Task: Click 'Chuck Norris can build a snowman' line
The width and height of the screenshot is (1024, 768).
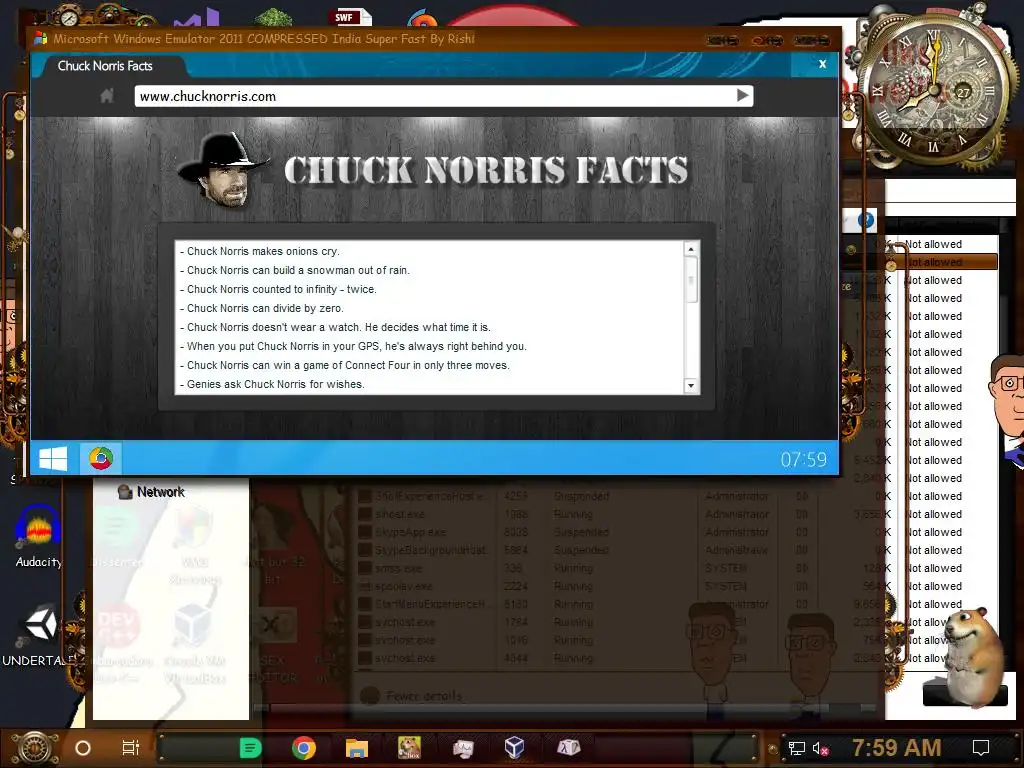Action: [x=295, y=270]
